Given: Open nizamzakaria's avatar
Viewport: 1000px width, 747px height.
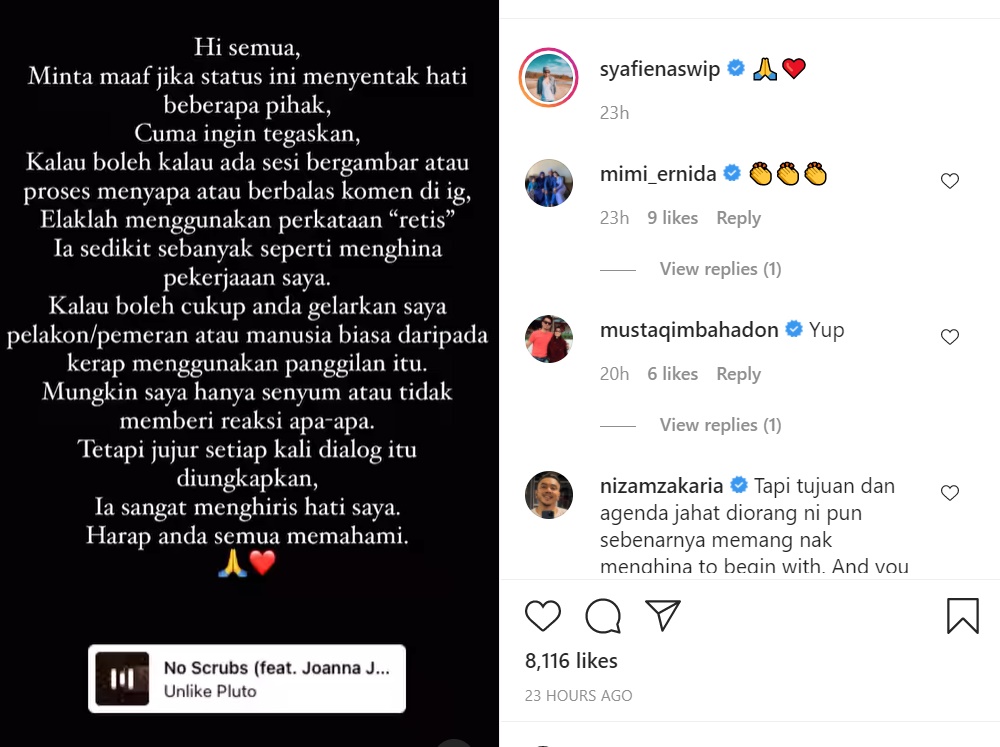Looking at the screenshot, I should click(x=548, y=494).
